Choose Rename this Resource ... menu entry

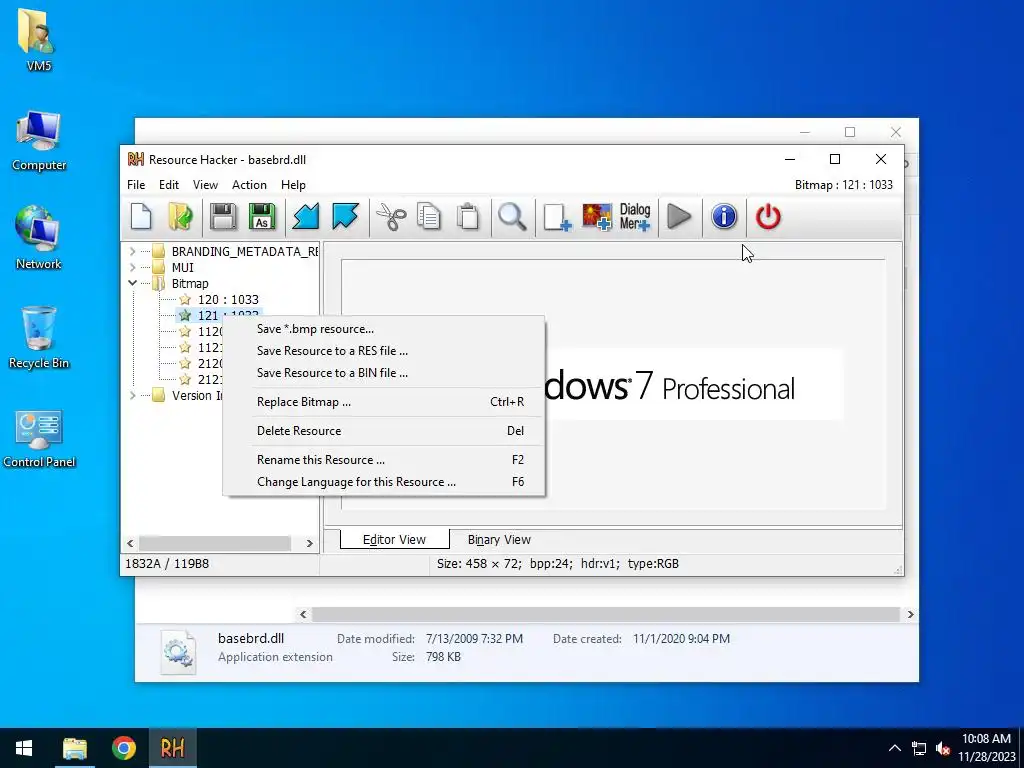point(384,460)
